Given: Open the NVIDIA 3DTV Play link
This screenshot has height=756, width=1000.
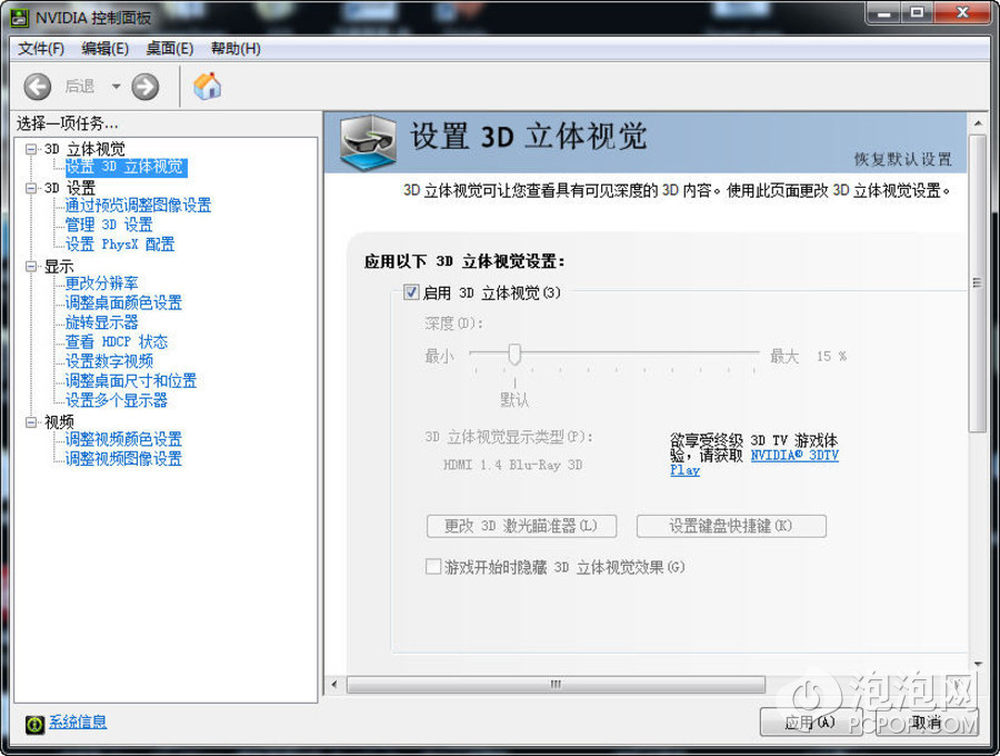Looking at the screenshot, I should pos(794,456).
